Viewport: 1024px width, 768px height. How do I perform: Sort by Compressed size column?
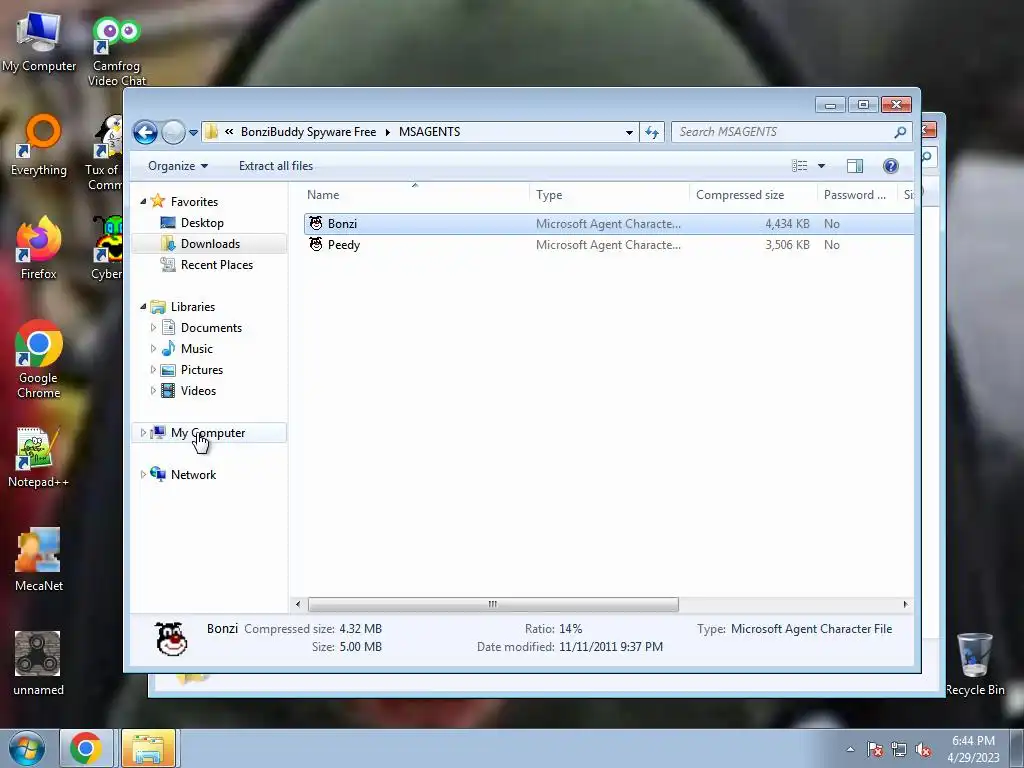pos(753,195)
